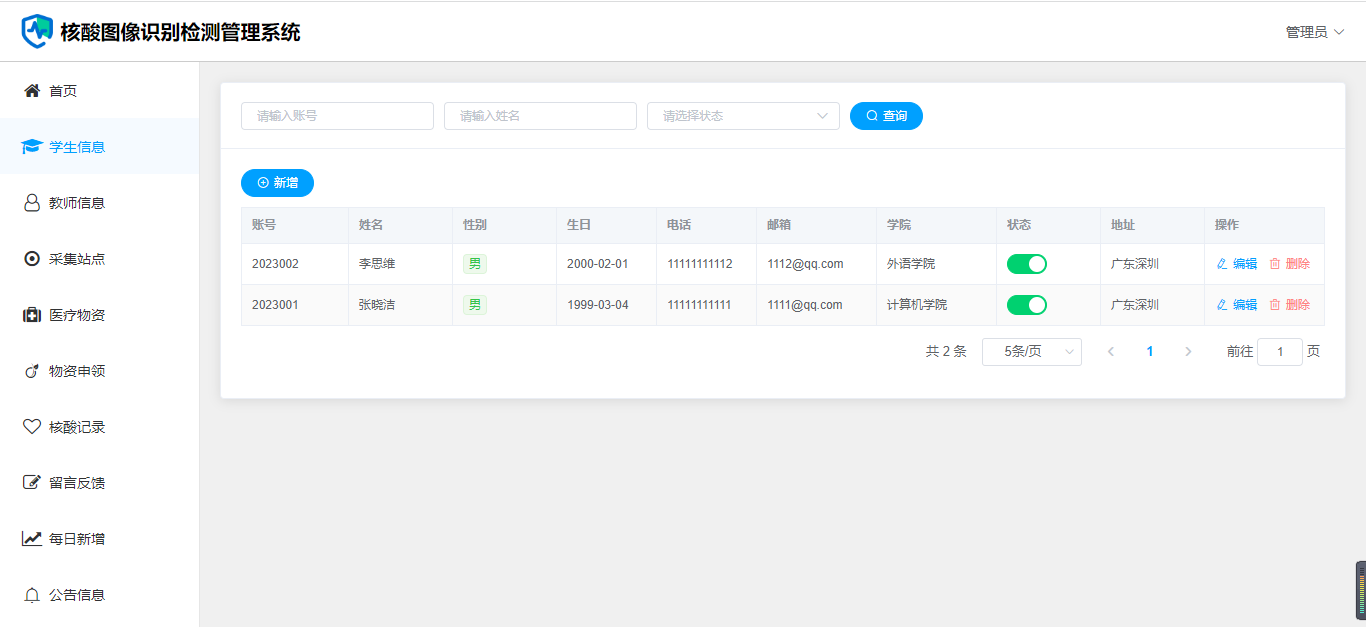1366x627 pixels.
Task: Click the medical kit icon for 医疗物资
Action: [32, 315]
